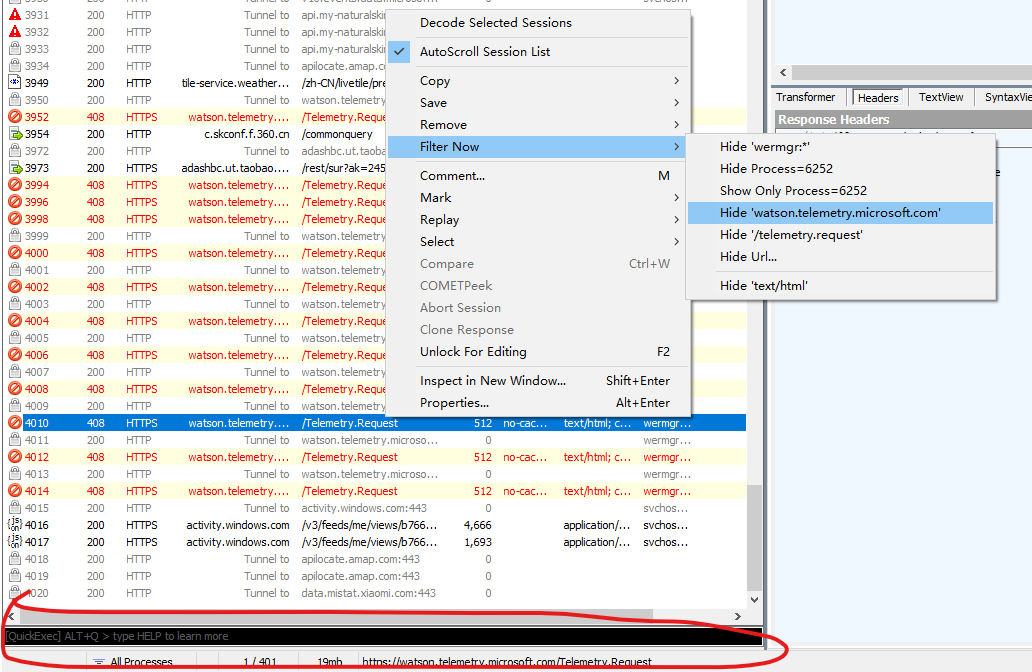Image resolution: width=1032 pixels, height=672 pixels.
Task: Click the QuickExec command input box
Action: 383,636
